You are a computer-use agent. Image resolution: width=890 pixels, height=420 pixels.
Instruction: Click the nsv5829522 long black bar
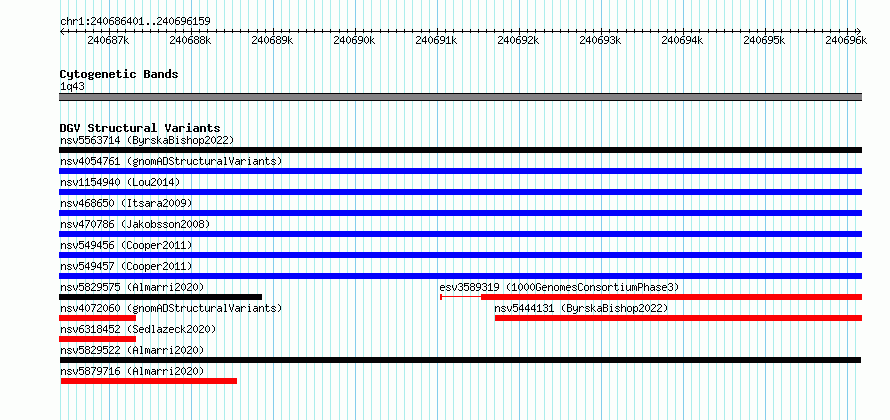pyautogui.click(x=460, y=360)
